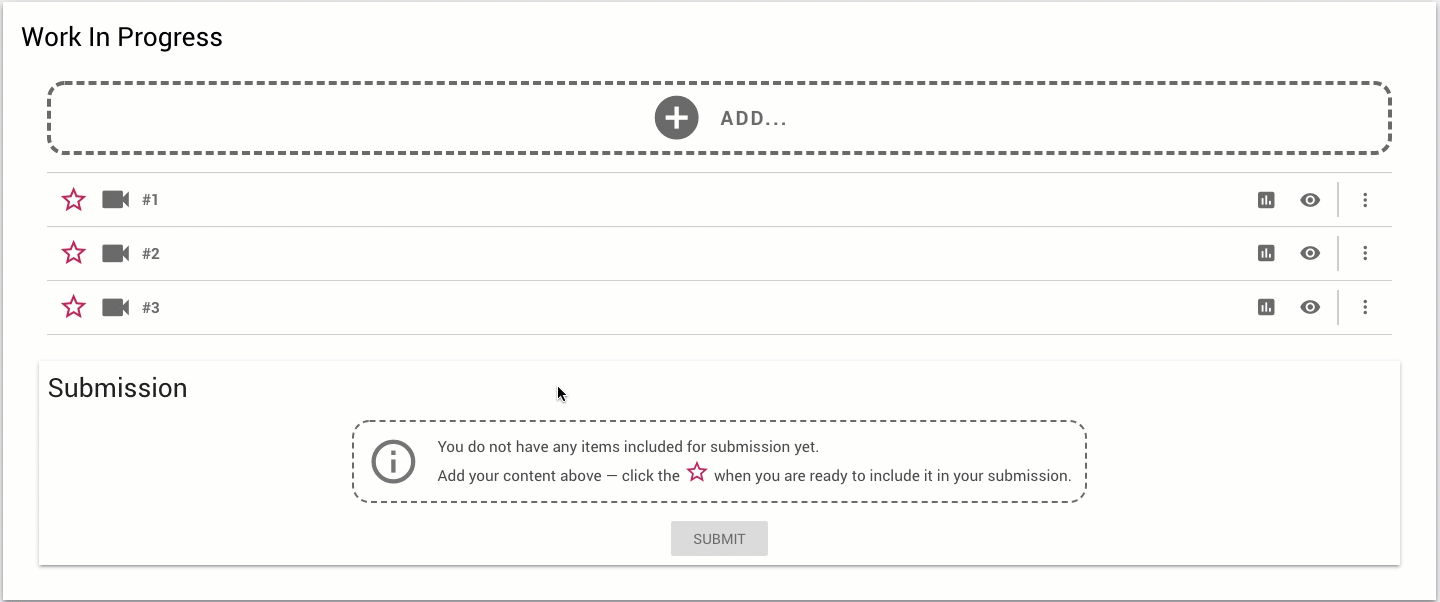Viewport: 1440px width, 602px height.
Task: Star item #2 to include in submission
Action: click(74, 254)
